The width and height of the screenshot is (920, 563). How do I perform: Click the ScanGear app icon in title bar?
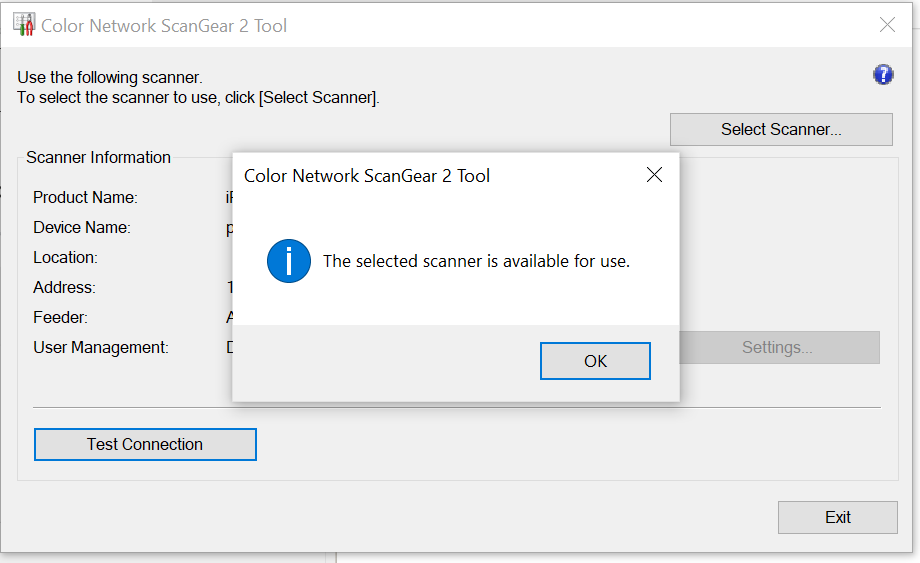click(23, 25)
